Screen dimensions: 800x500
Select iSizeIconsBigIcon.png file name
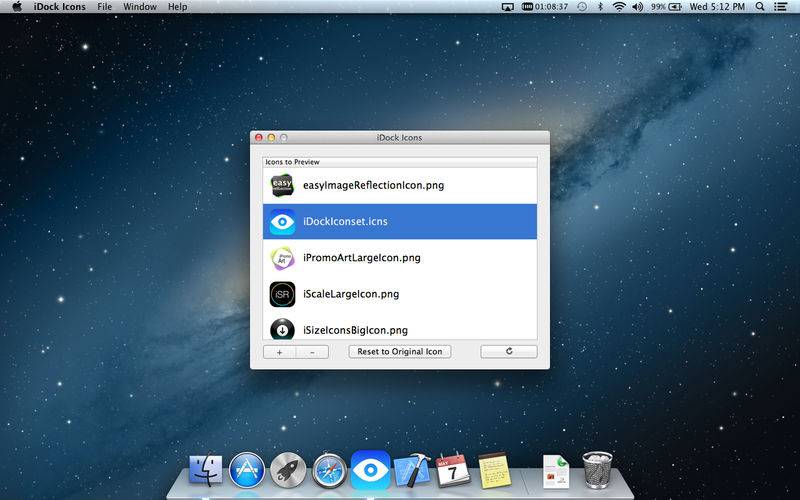[355, 330]
